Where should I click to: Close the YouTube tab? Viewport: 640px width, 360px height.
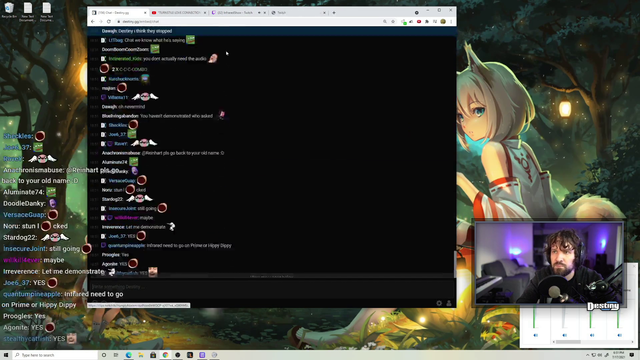coord(205,13)
